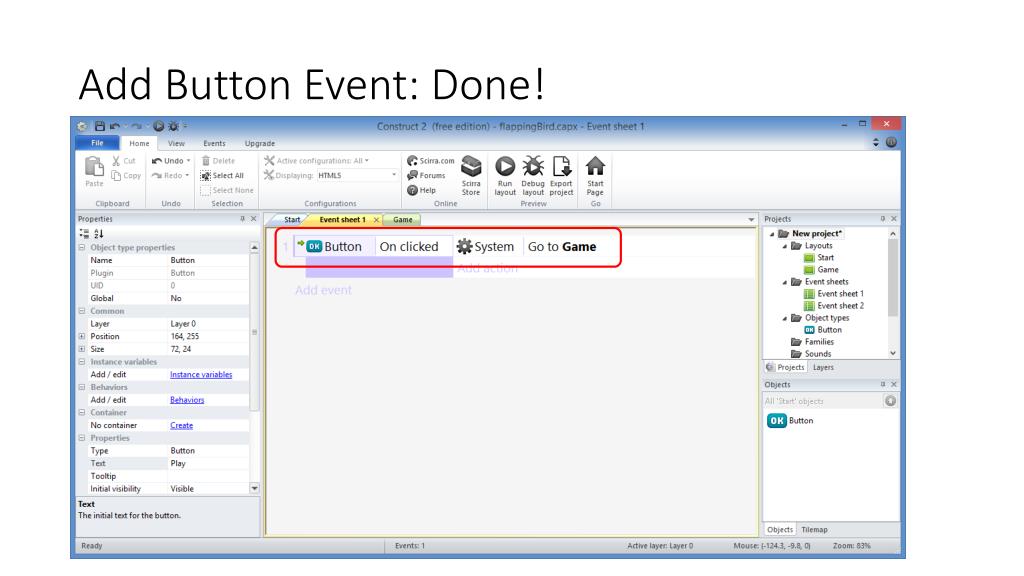The image size is (1024, 576).
Task: Switch to the Layers tab in Projects panel
Action: click(x=823, y=367)
